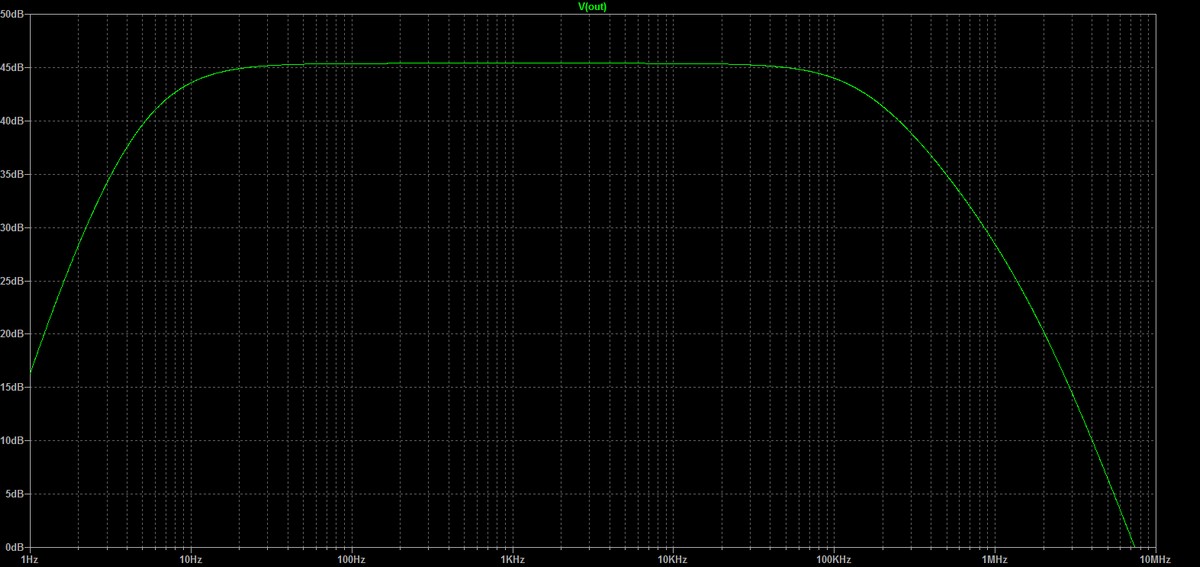Click the 1KHz frequency axis label
Image resolution: width=1200 pixels, height=567 pixels.
click(512, 560)
